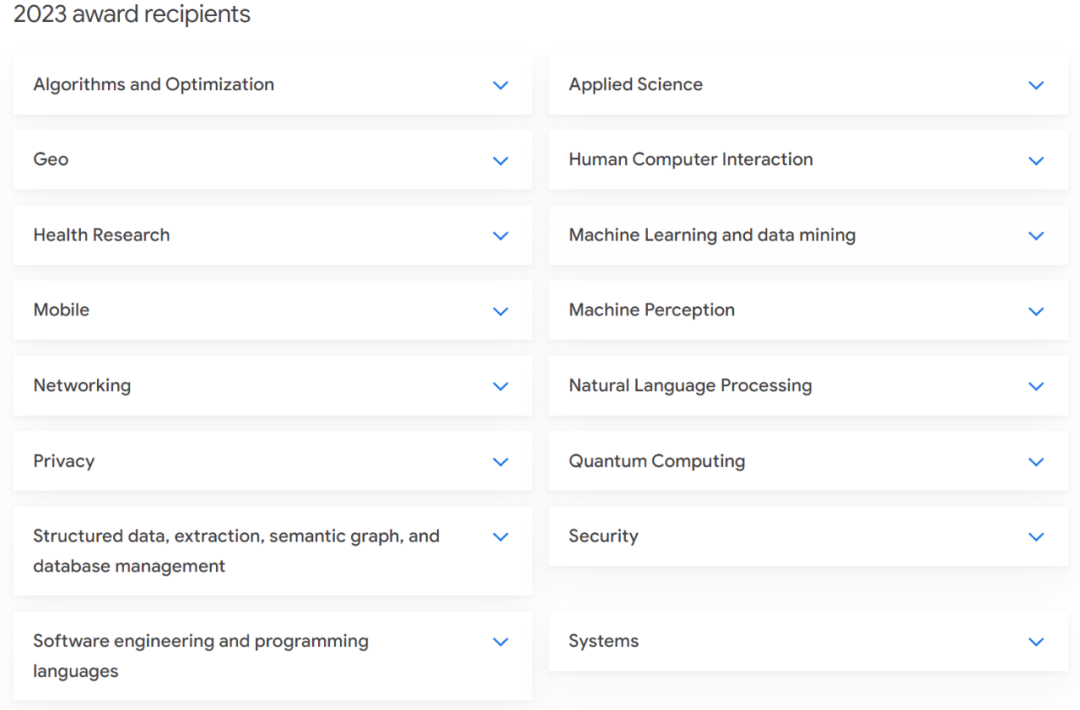Expand the Networking chevron arrow
This screenshot has height=710, width=1080.
coord(501,386)
